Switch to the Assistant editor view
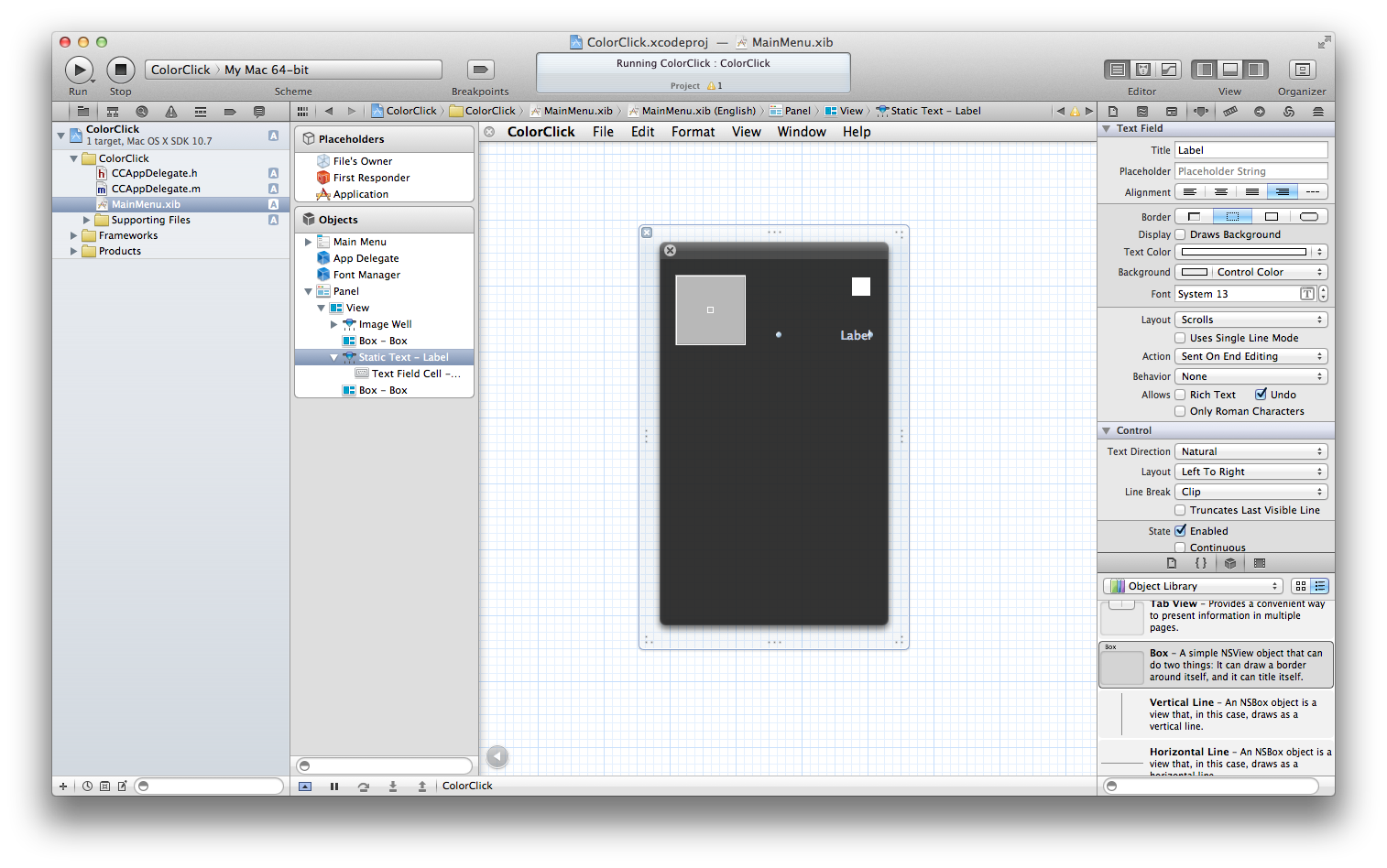1387x868 pixels. tap(1142, 70)
